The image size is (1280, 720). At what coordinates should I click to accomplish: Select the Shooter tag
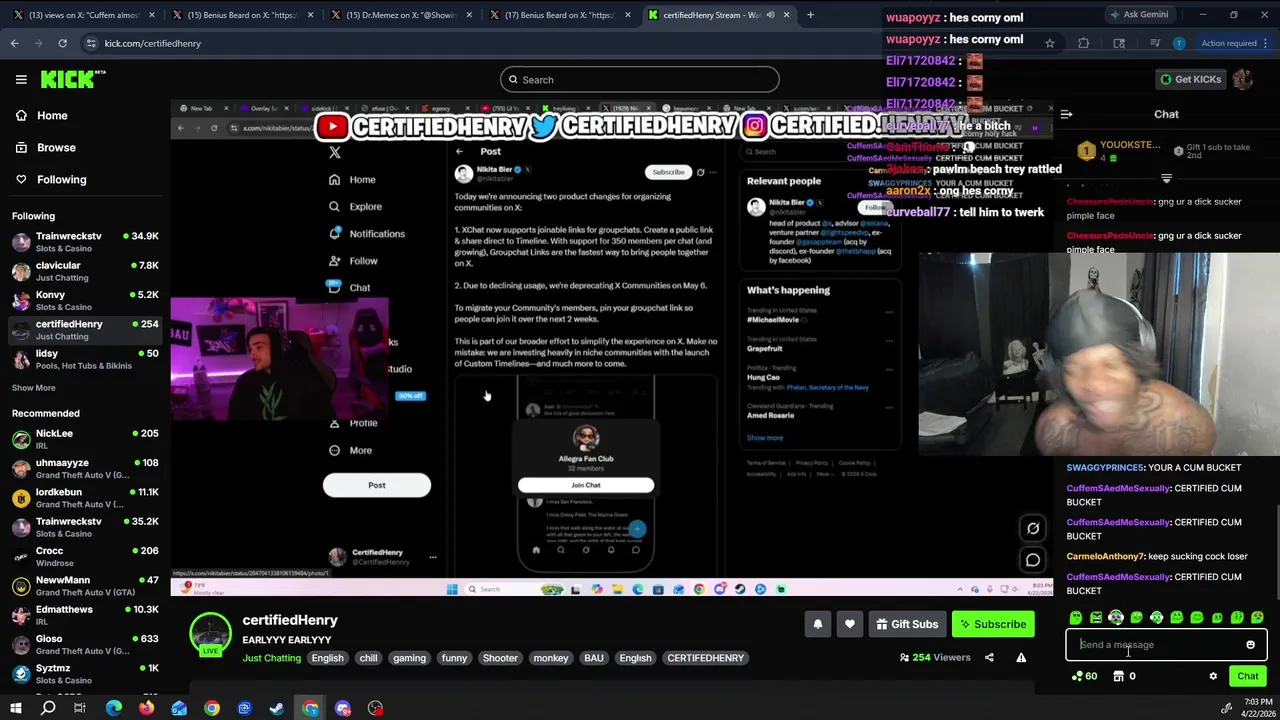[500, 658]
